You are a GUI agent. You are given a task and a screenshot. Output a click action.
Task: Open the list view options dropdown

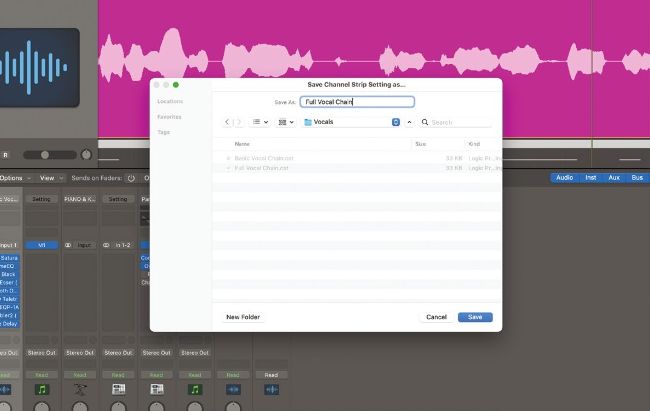pos(259,122)
